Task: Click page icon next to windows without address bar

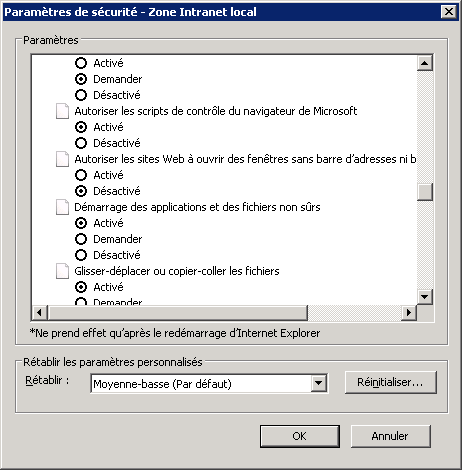Action: coord(62,159)
